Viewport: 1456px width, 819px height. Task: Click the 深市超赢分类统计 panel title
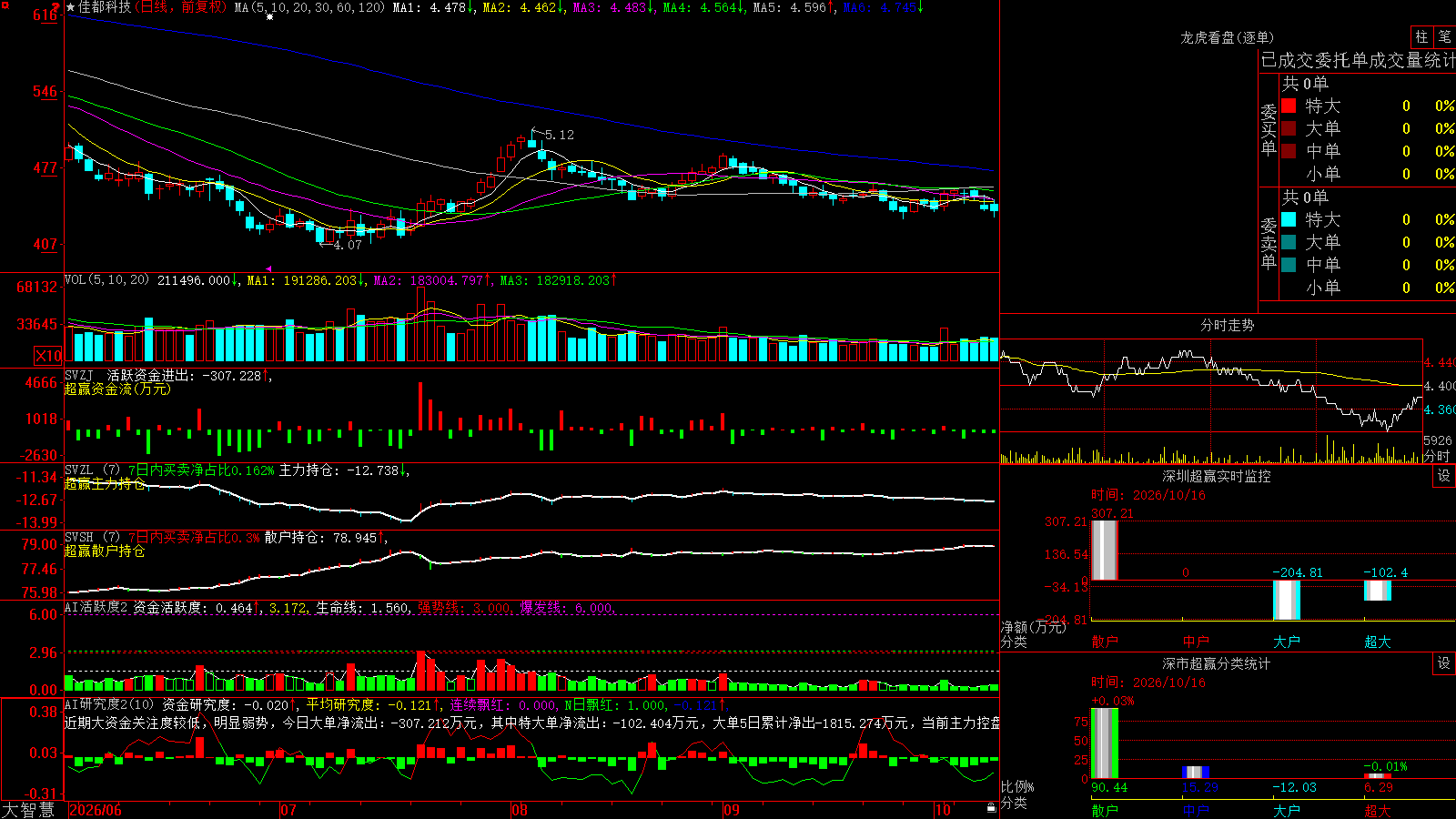coord(1217,663)
